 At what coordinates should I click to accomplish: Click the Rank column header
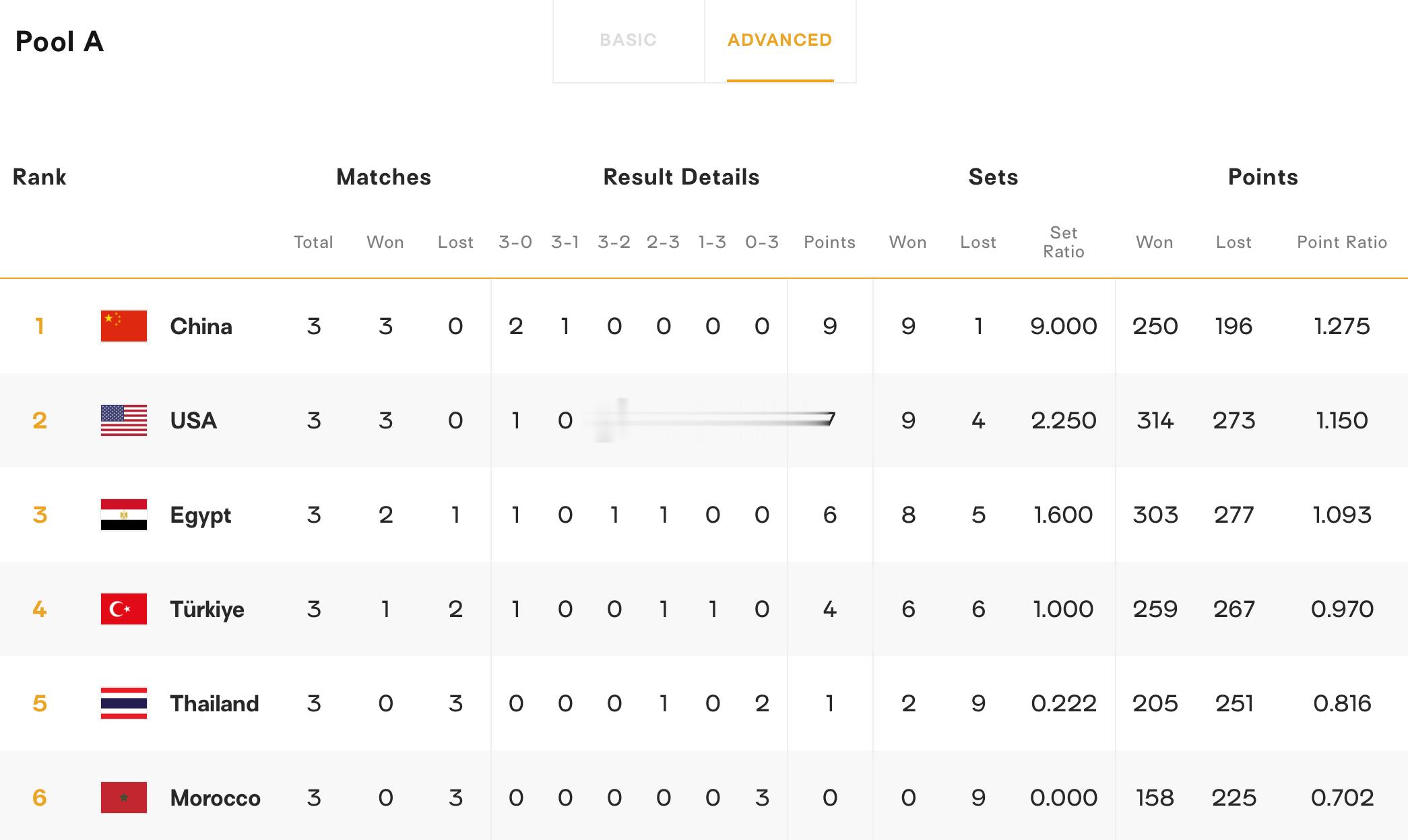[x=40, y=177]
